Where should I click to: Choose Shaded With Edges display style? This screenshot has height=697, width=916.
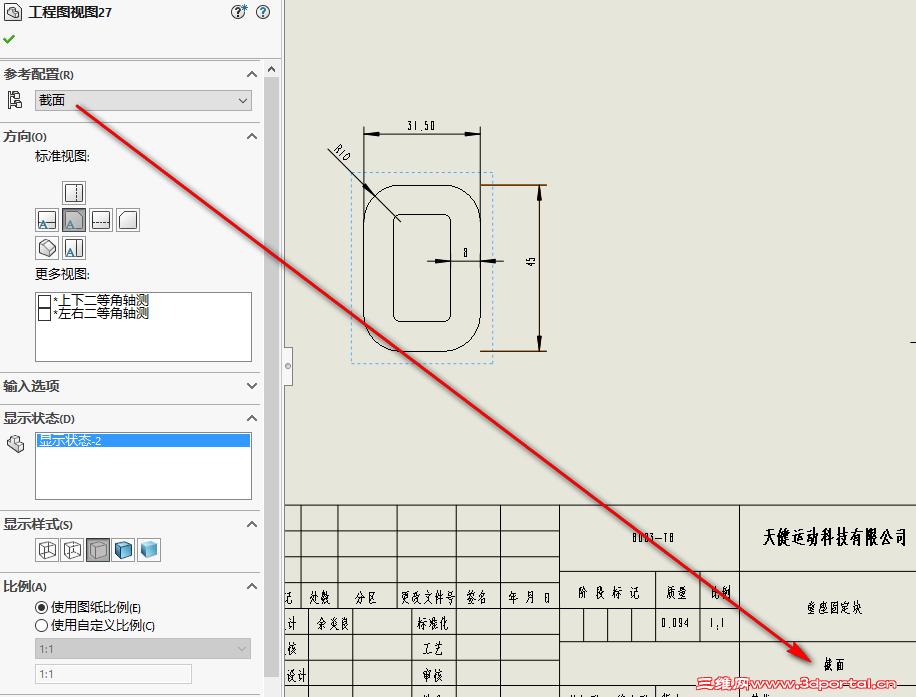[123, 550]
